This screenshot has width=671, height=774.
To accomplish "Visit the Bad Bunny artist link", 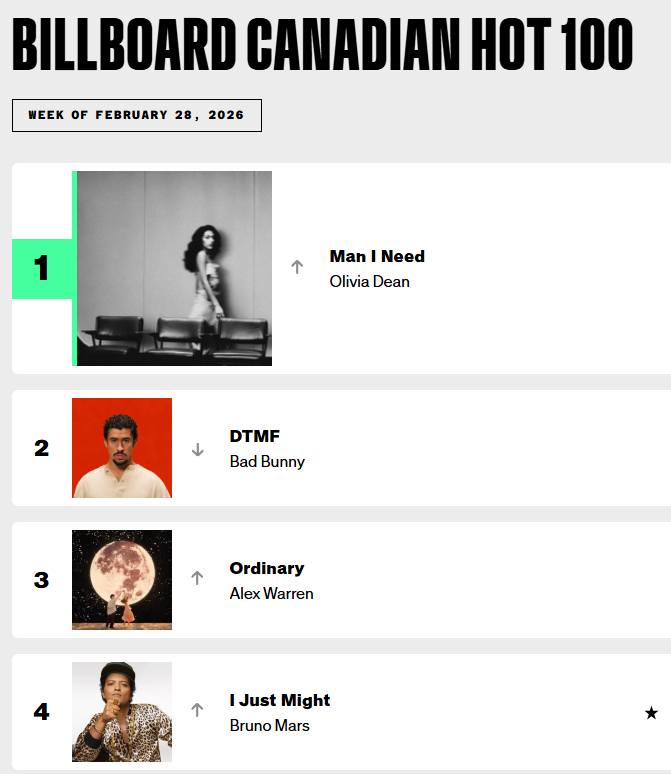I will 267,461.
